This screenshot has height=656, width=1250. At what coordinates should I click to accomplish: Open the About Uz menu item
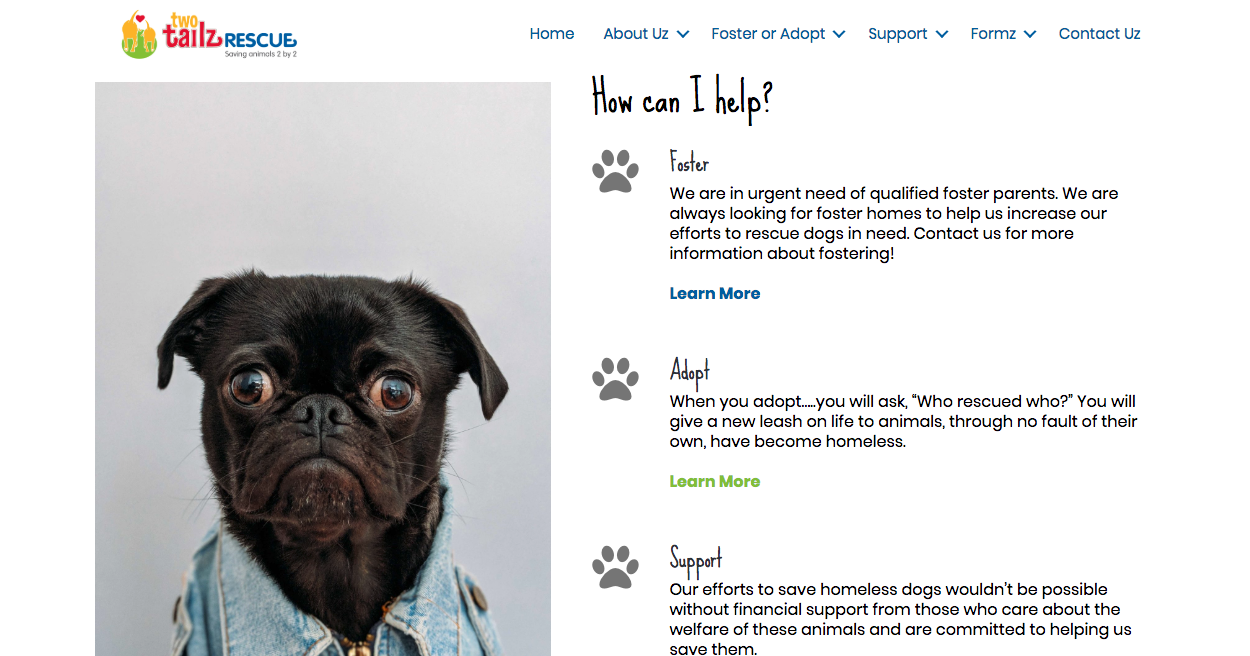(636, 34)
